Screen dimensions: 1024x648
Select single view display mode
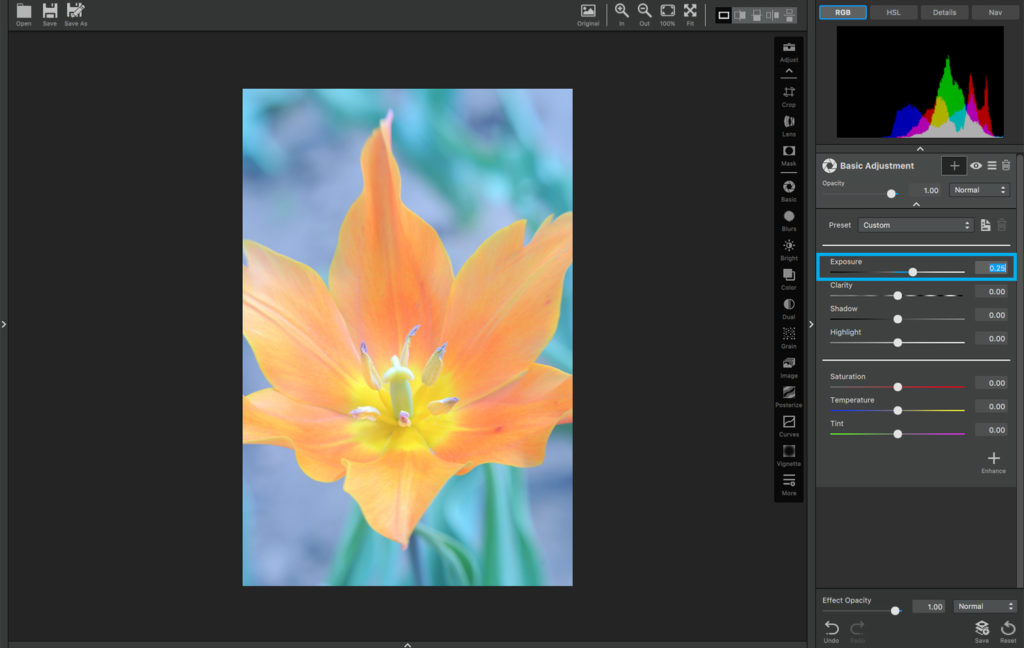724,15
